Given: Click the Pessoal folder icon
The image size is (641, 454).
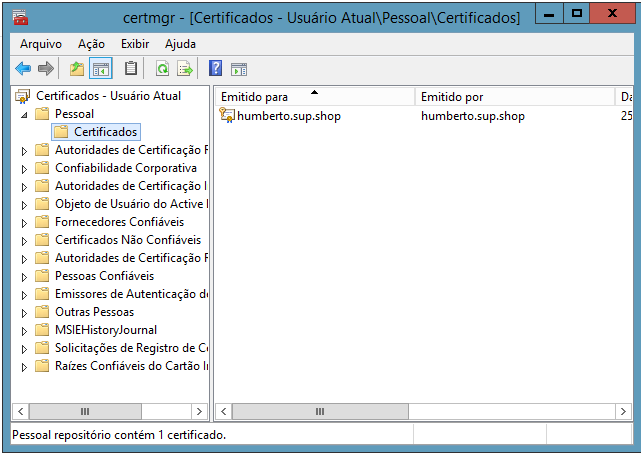Looking at the screenshot, I should point(42,114).
